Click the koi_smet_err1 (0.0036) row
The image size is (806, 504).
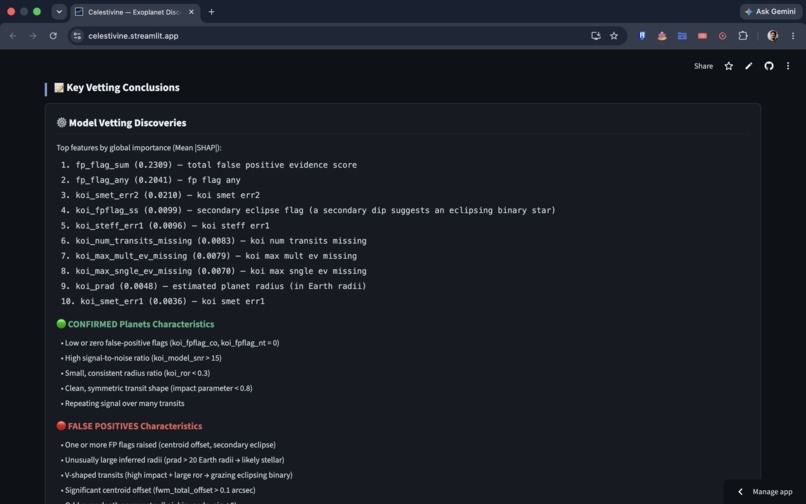pos(162,301)
